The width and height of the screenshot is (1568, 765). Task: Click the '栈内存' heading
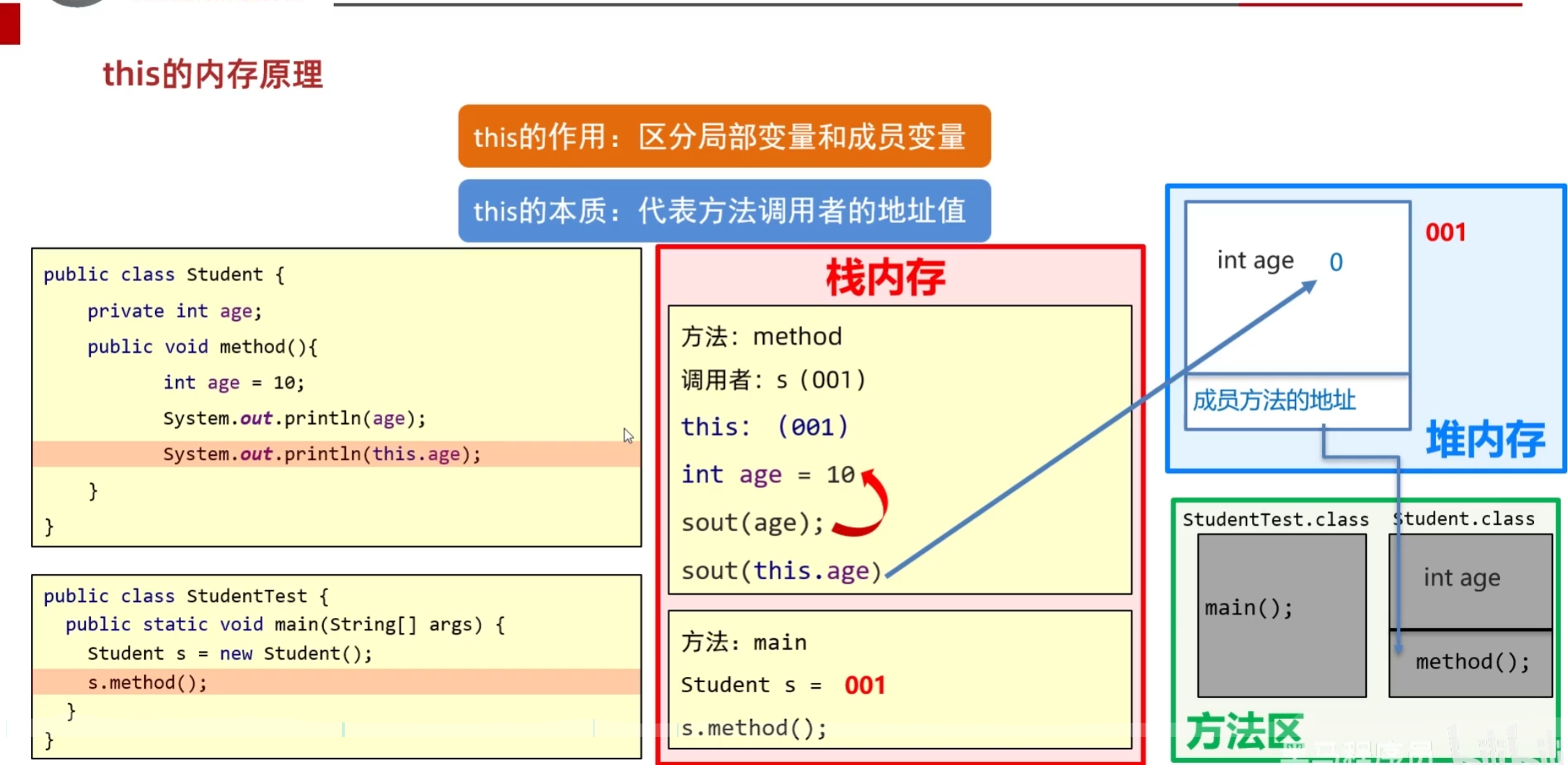[885, 278]
